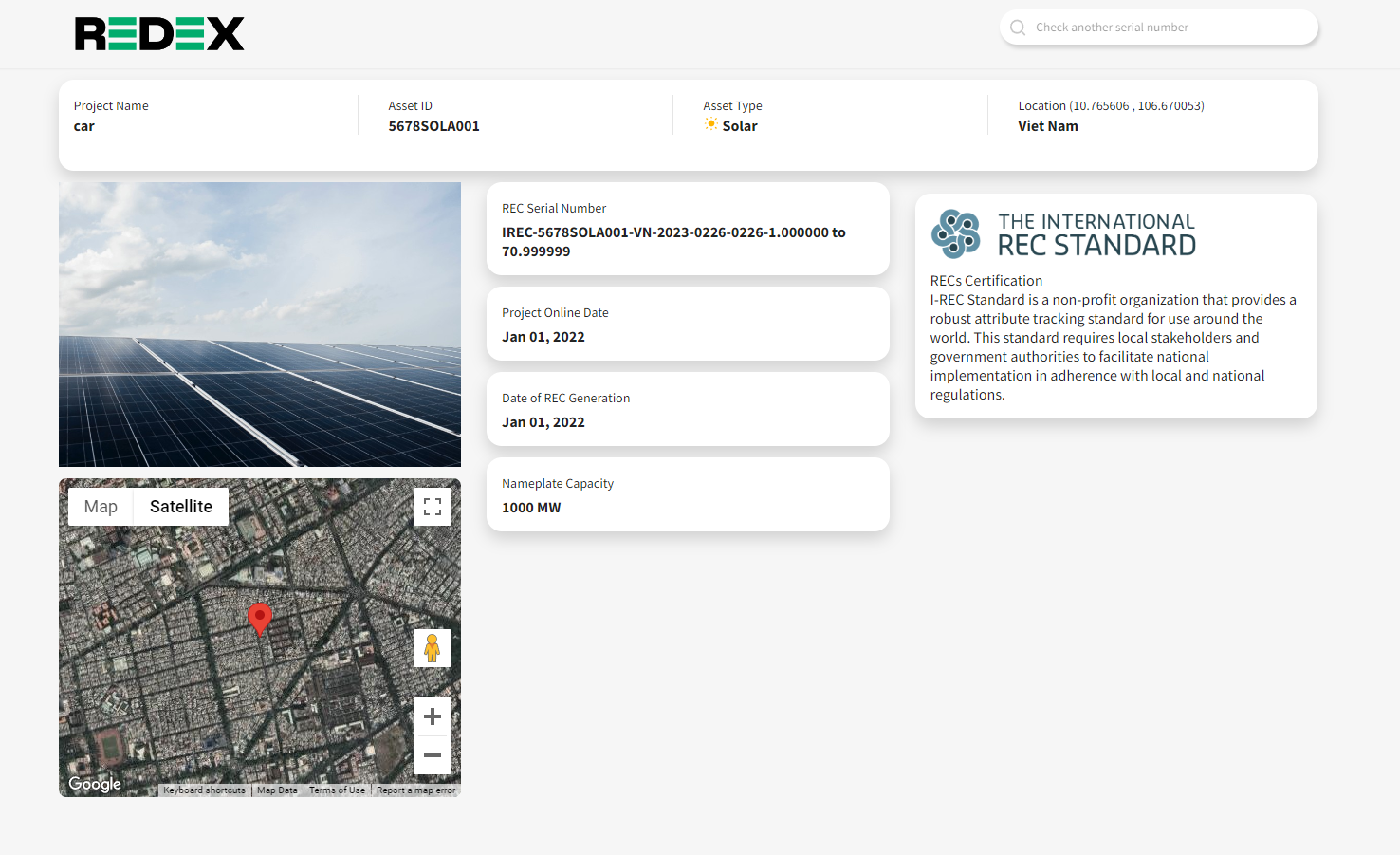
Task: Click the Google logo on map
Action: [95, 784]
